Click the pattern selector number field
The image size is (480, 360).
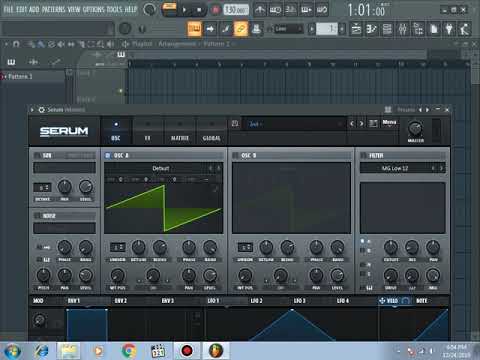tap(326, 29)
